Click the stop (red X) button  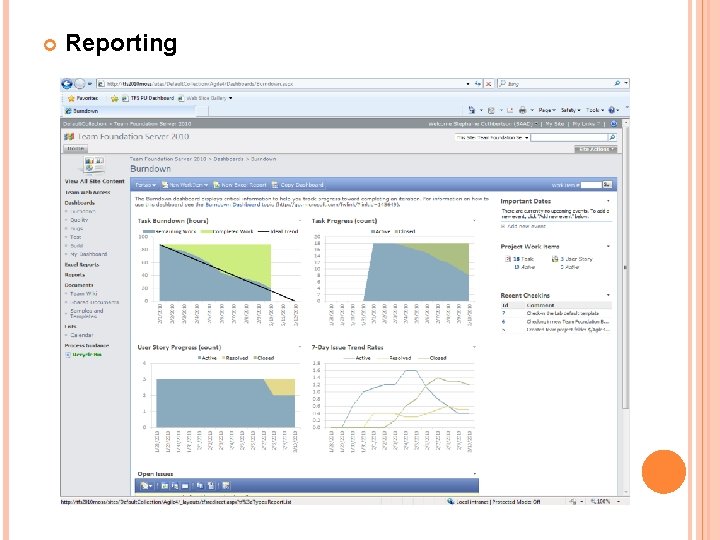coord(489,84)
